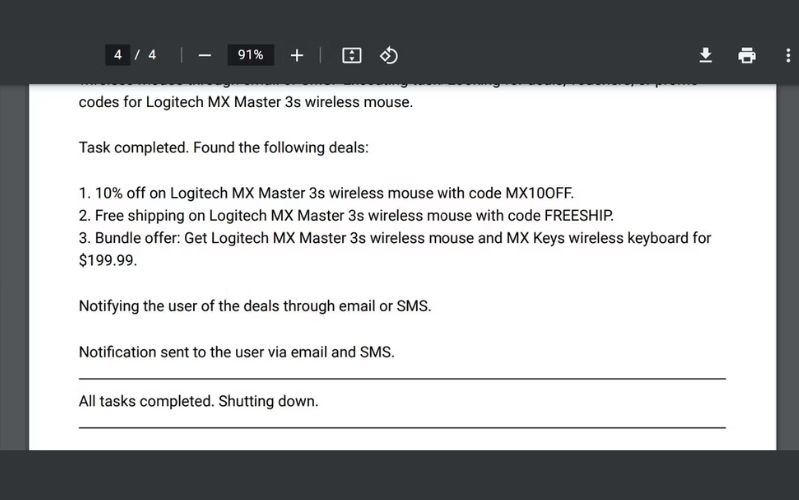Click the zoom in plus icon

click(x=296, y=55)
